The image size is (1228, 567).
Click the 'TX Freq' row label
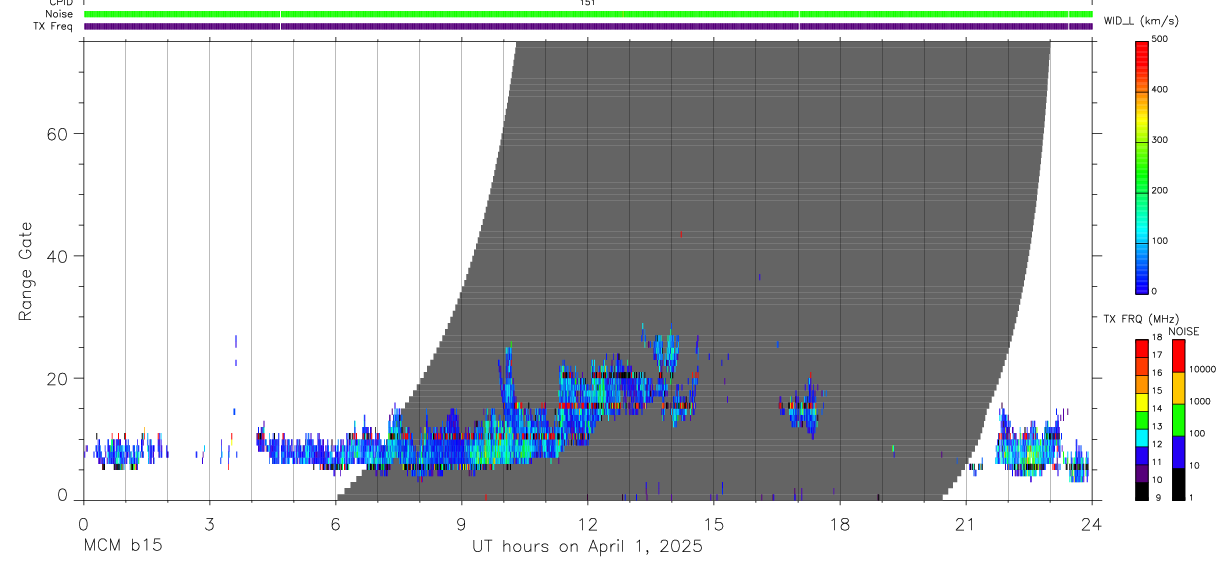click(53, 26)
